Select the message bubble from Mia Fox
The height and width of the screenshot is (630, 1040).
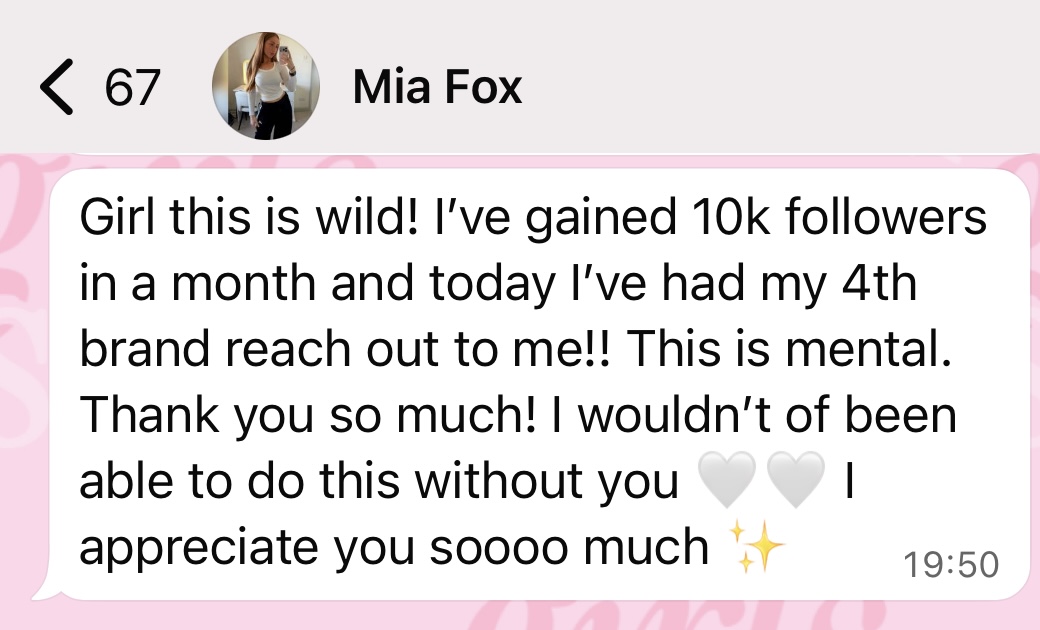point(531,385)
